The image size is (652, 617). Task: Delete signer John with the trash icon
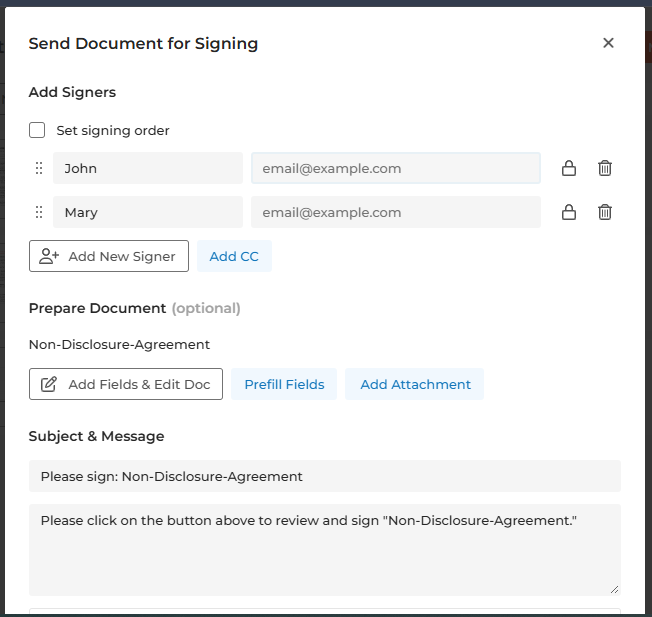[x=605, y=168]
